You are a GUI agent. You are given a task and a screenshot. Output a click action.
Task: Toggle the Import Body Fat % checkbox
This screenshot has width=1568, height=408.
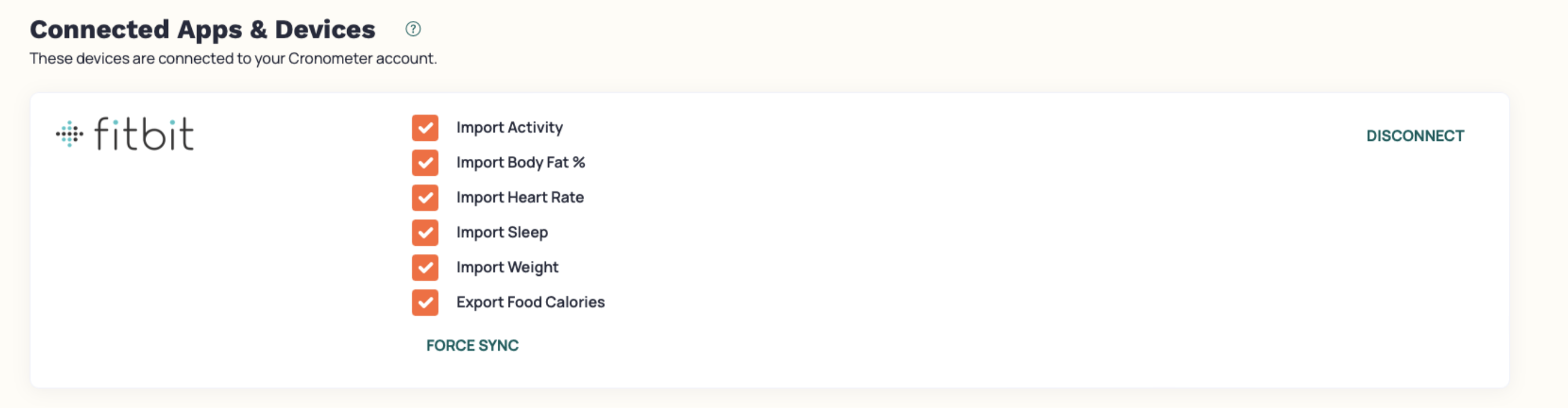click(x=425, y=163)
